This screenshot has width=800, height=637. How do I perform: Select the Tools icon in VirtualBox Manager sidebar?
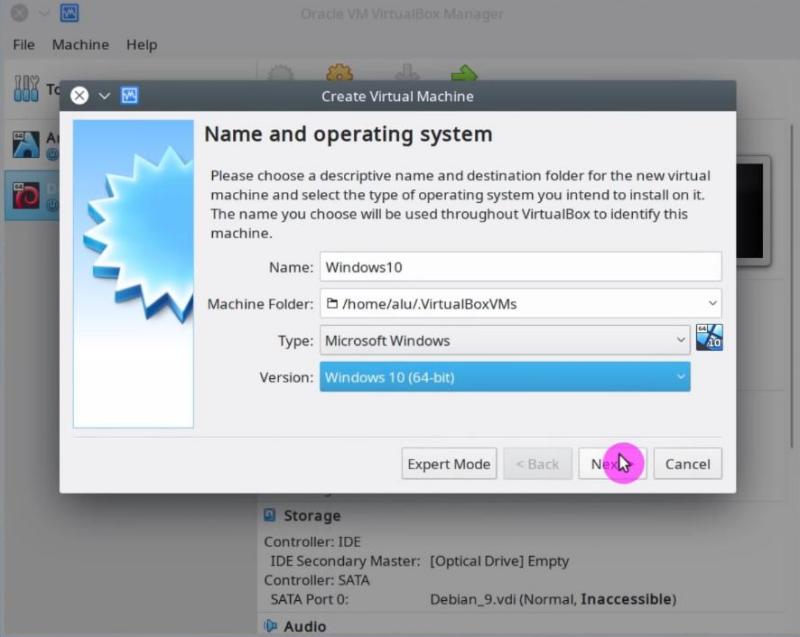click(27, 89)
